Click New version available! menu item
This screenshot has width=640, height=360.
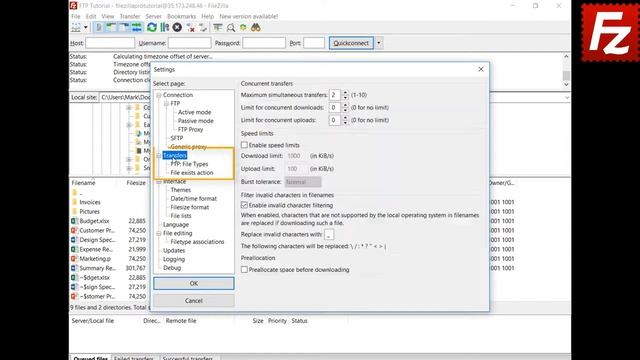249,16
